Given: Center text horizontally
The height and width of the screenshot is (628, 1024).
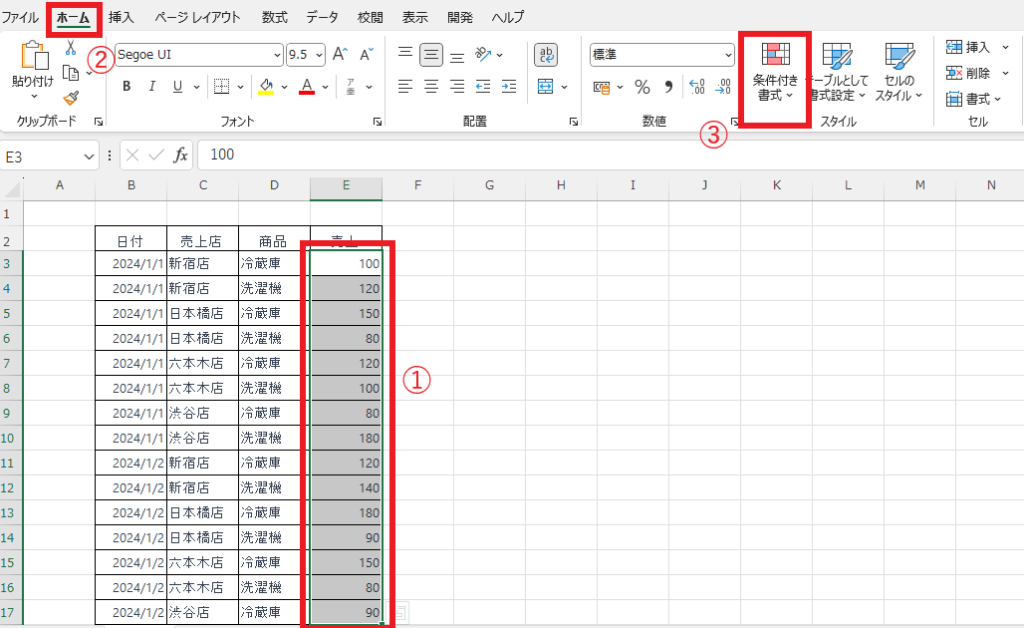Looking at the screenshot, I should coord(431,86).
